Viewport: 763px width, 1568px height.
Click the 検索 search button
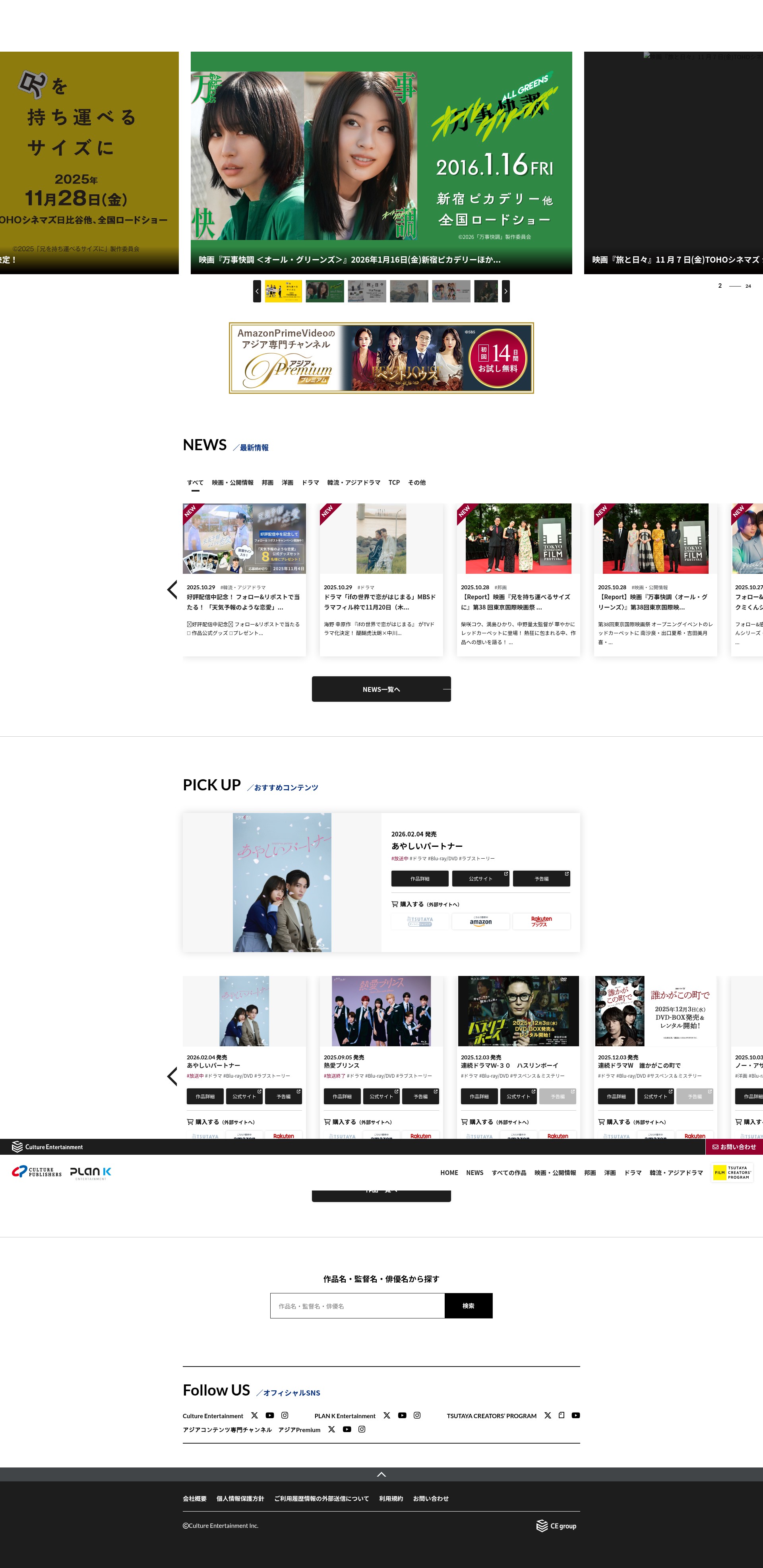pos(468,1306)
